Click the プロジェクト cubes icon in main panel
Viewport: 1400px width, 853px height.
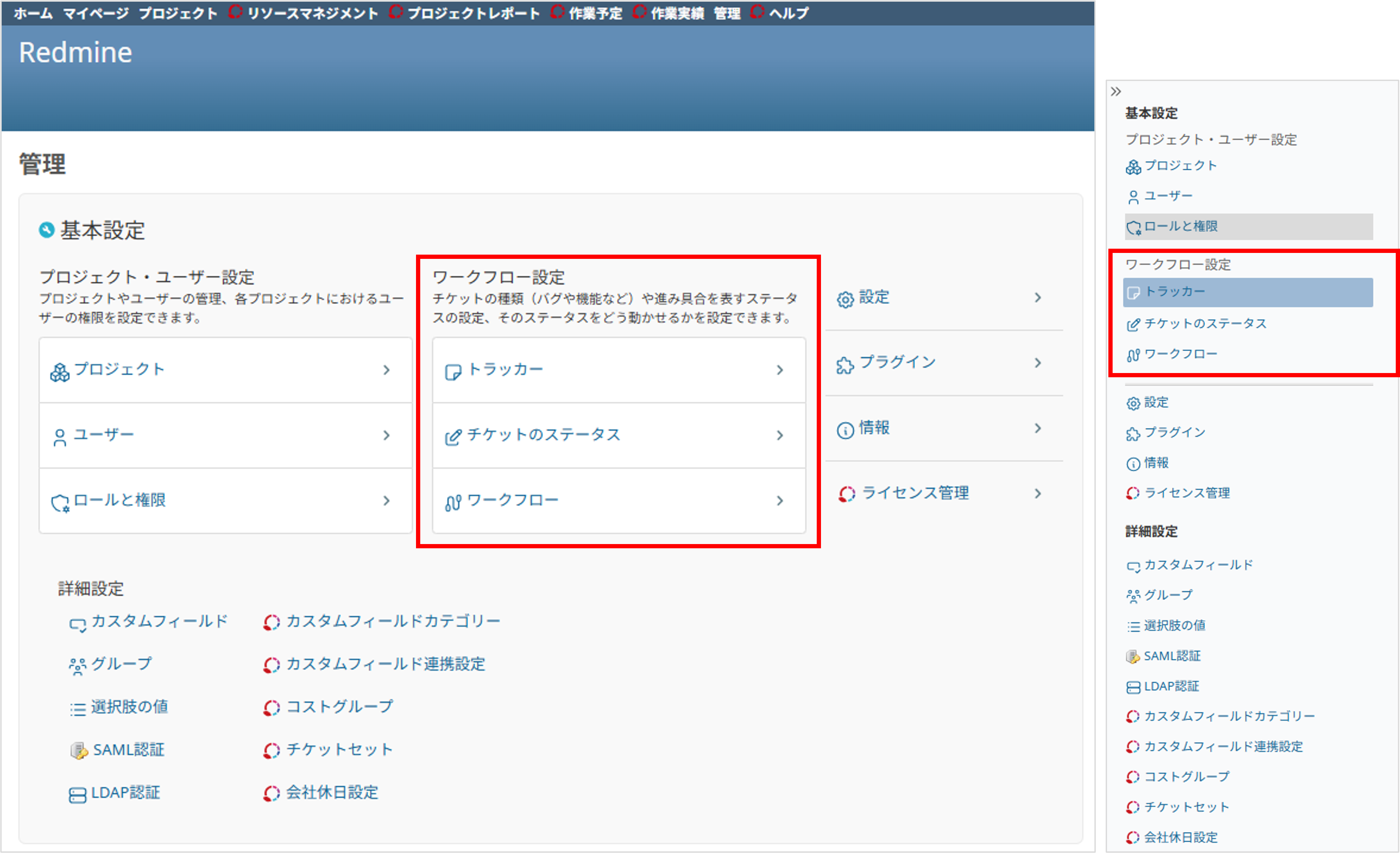point(60,372)
